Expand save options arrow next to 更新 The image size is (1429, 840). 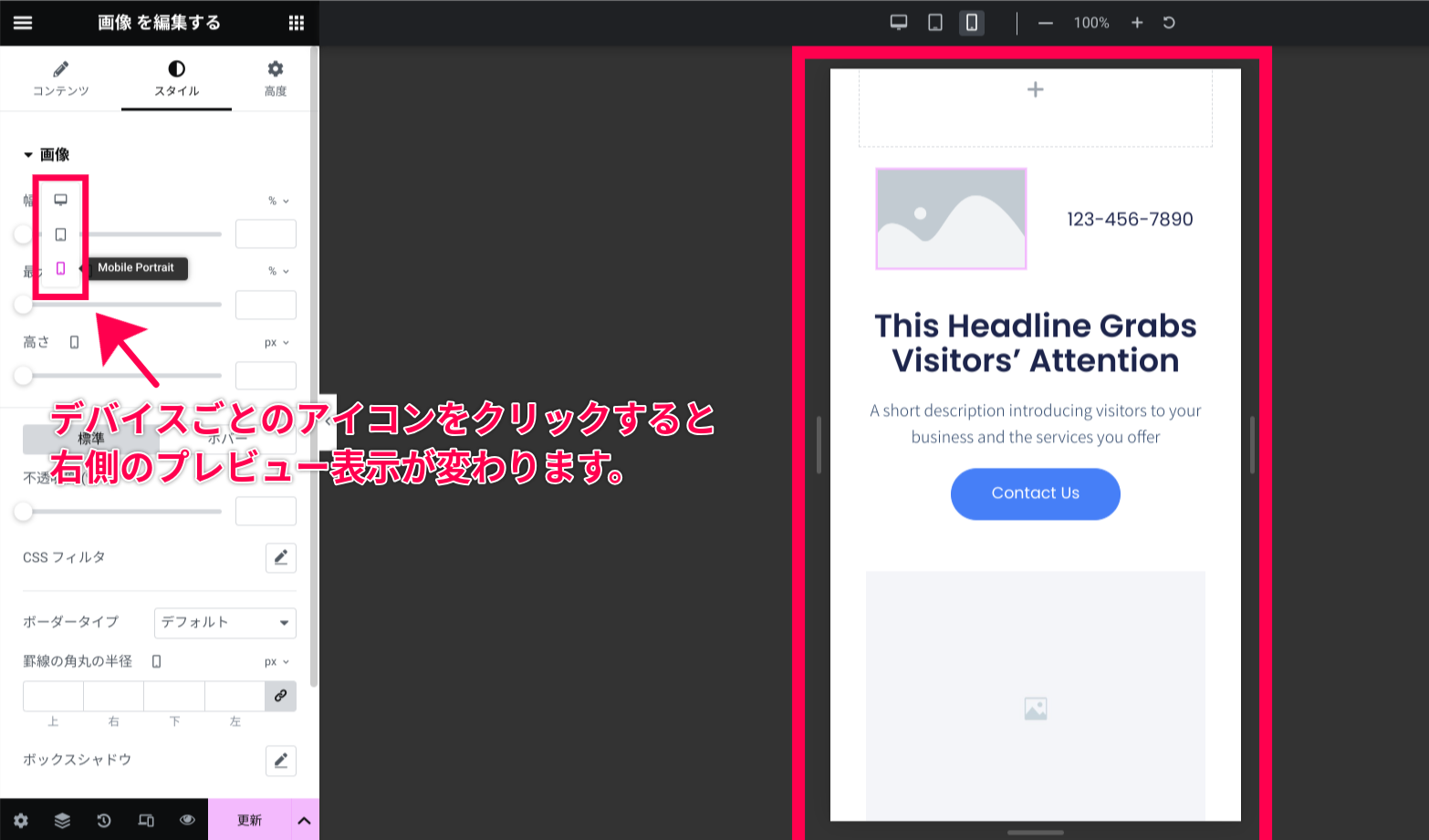[x=305, y=820]
